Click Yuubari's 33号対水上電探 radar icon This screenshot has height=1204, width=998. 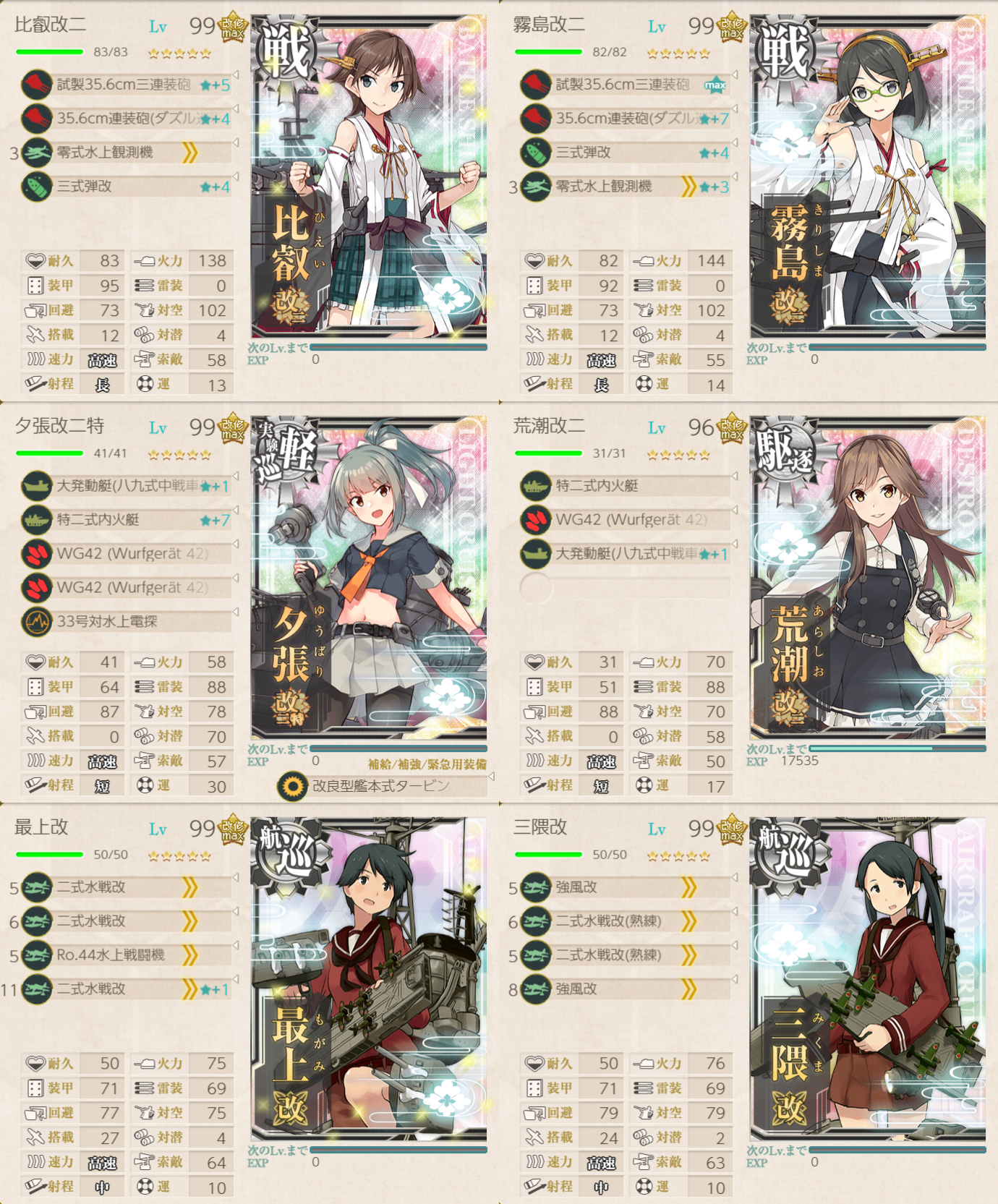click(x=36, y=621)
